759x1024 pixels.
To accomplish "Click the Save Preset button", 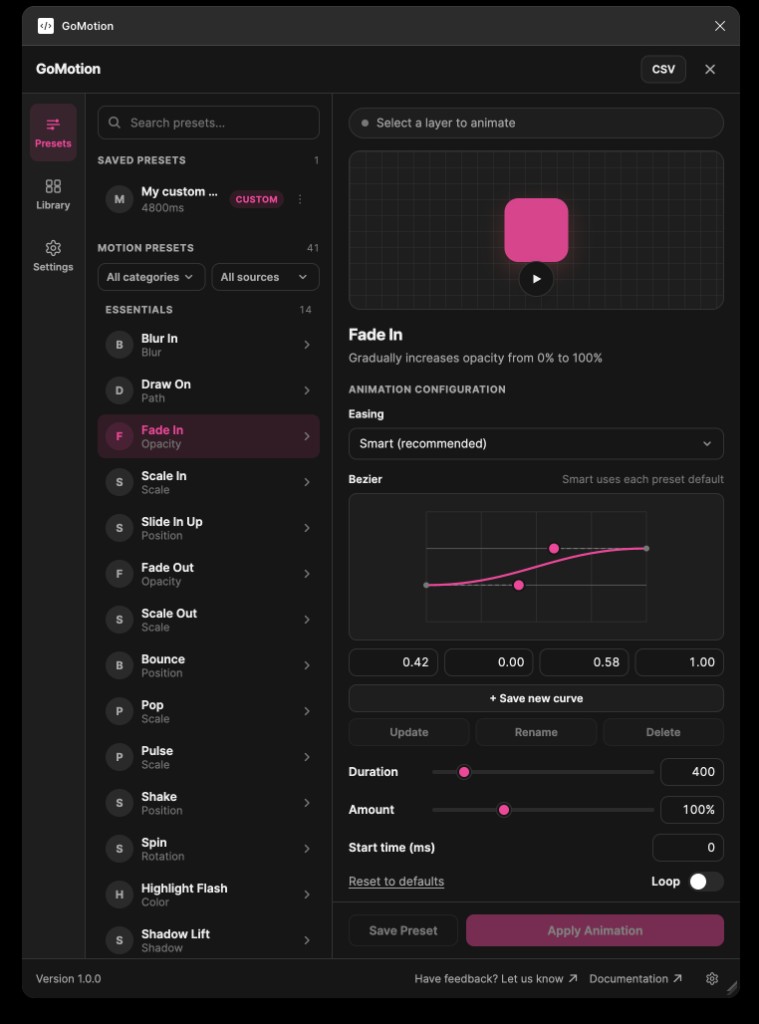I will click(x=403, y=931).
